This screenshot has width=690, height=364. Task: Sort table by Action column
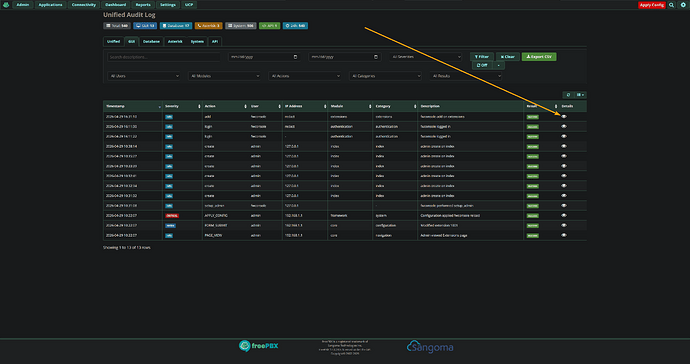click(x=225, y=106)
